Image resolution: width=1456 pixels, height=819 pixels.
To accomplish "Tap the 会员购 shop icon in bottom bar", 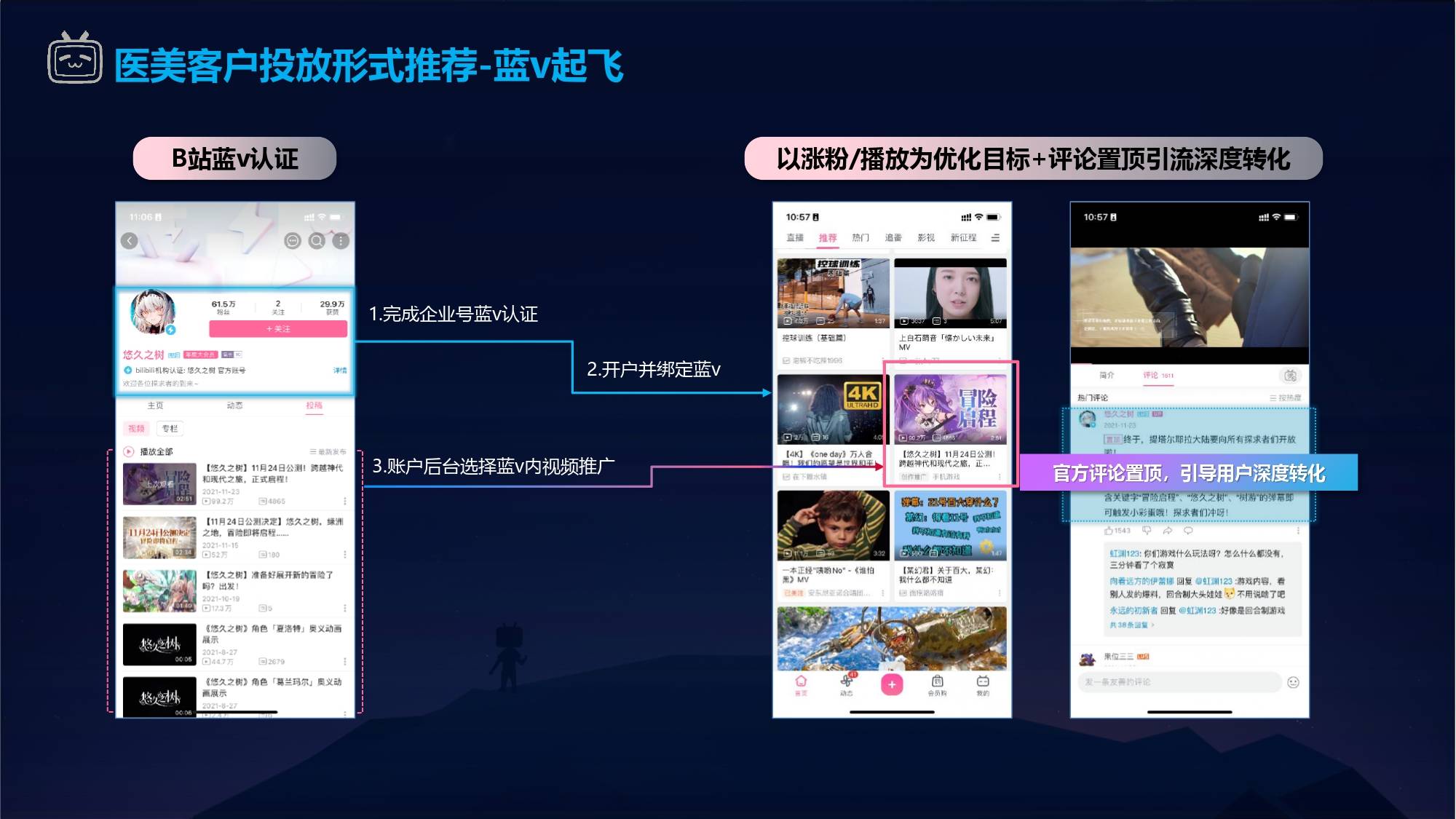I will point(938,685).
